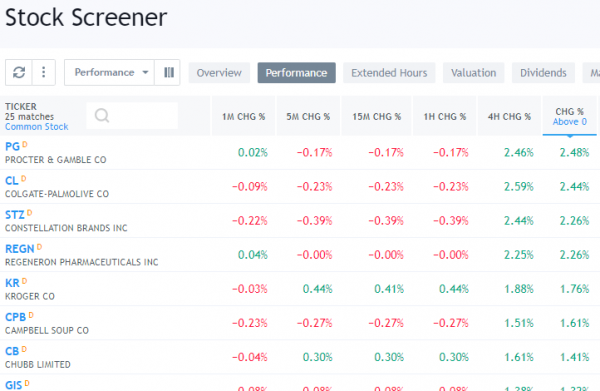This screenshot has width=600, height=391.
Task: Open the CL ticker link
Action: click(11, 181)
